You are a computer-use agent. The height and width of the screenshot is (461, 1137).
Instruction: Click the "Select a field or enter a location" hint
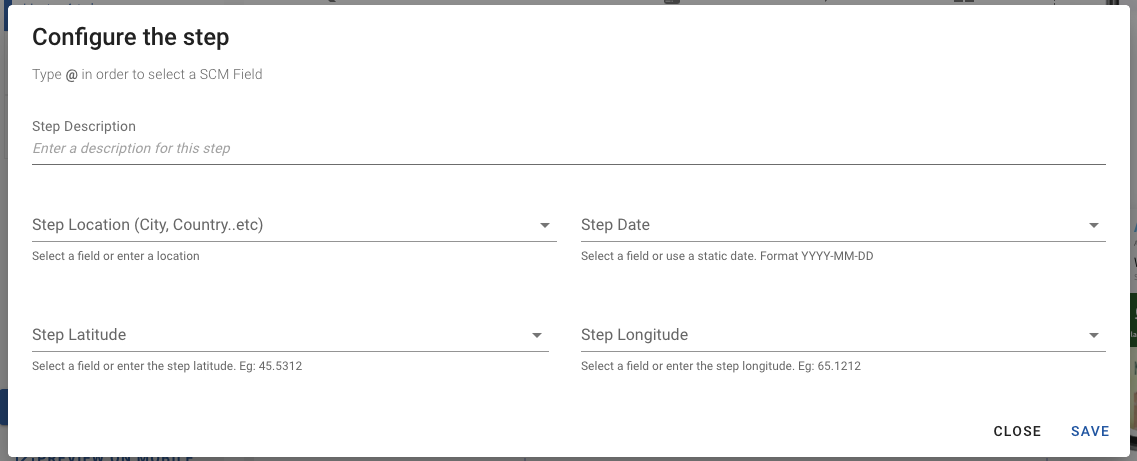click(116, 256)
